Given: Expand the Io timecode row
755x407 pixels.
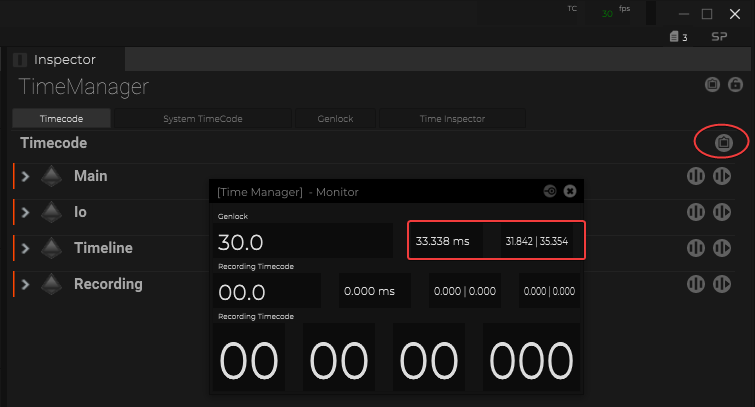Looking at the screenshot, I should [x=26, y=212].
